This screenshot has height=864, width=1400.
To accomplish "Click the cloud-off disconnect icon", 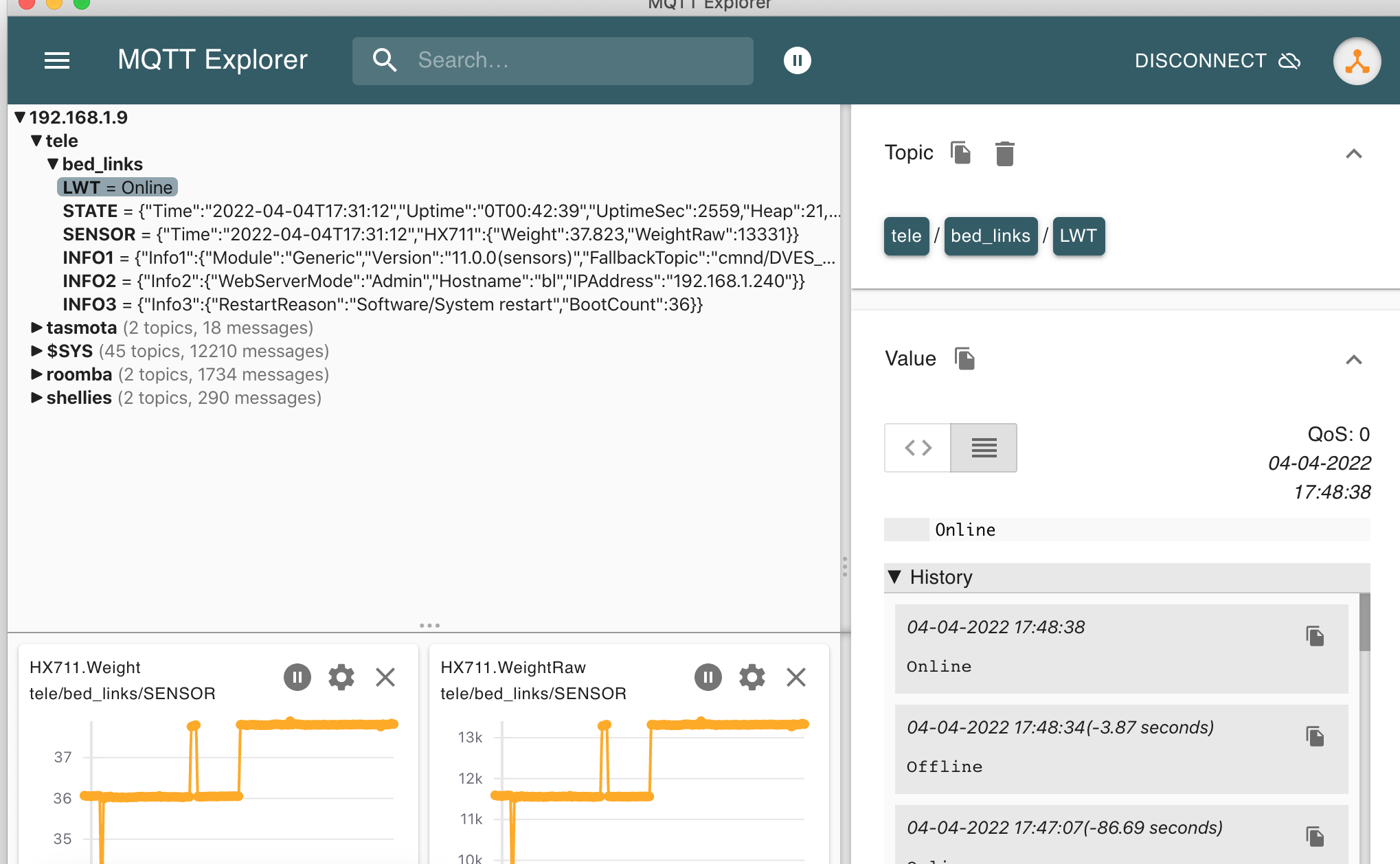I will pyautogui.click(x=1289, y=60).
